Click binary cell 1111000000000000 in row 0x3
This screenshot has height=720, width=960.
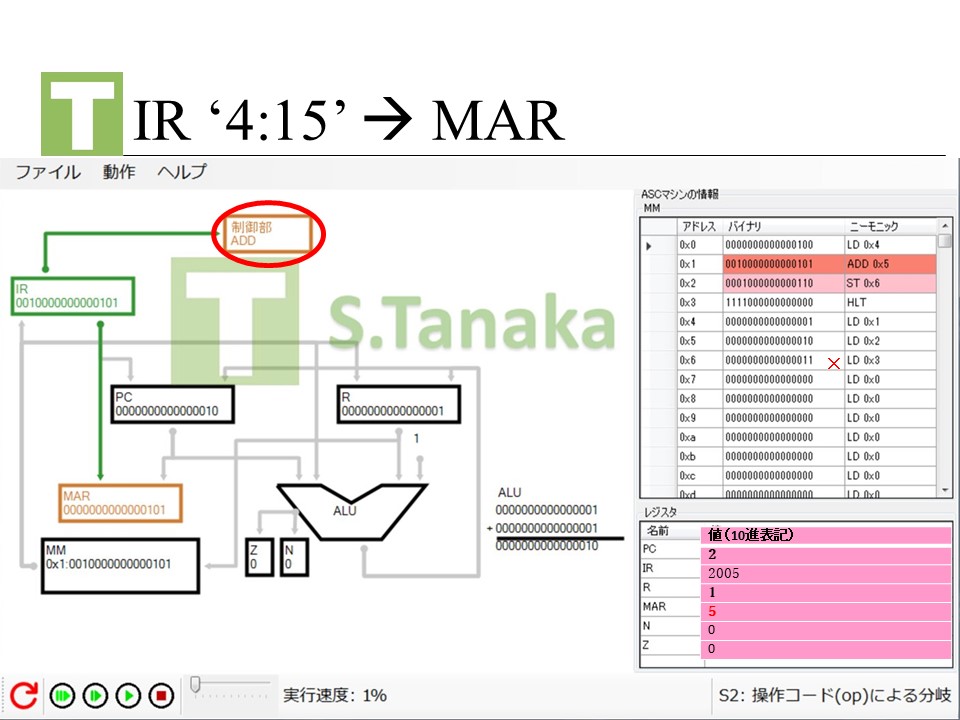point(783,302)
